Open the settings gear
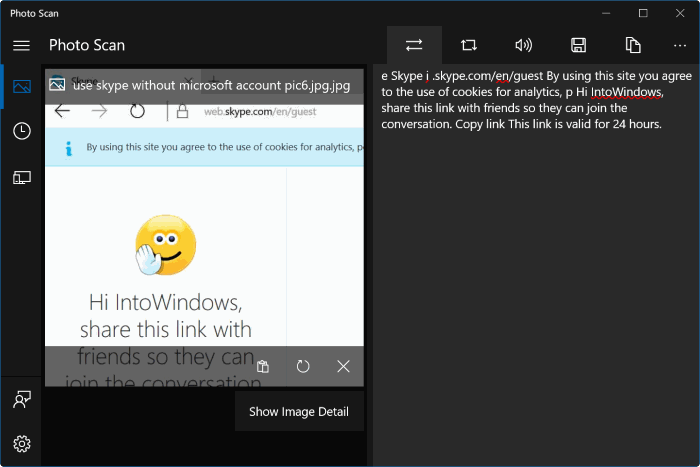700x467 pixels. tap(22, 444)
